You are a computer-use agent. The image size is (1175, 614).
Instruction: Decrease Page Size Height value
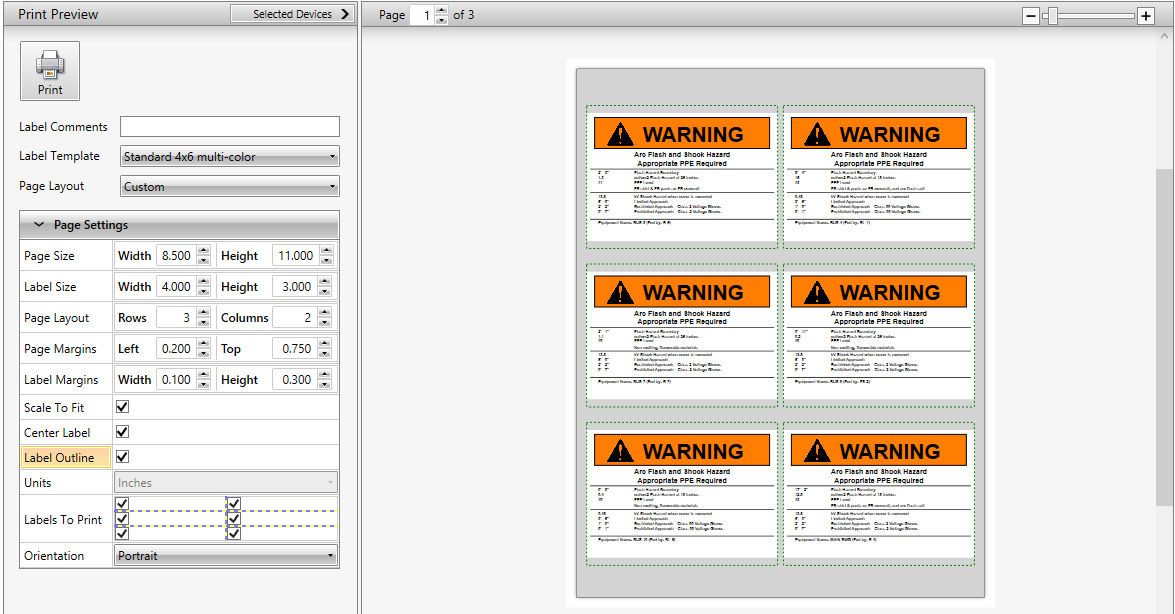[x=326, y=260]
